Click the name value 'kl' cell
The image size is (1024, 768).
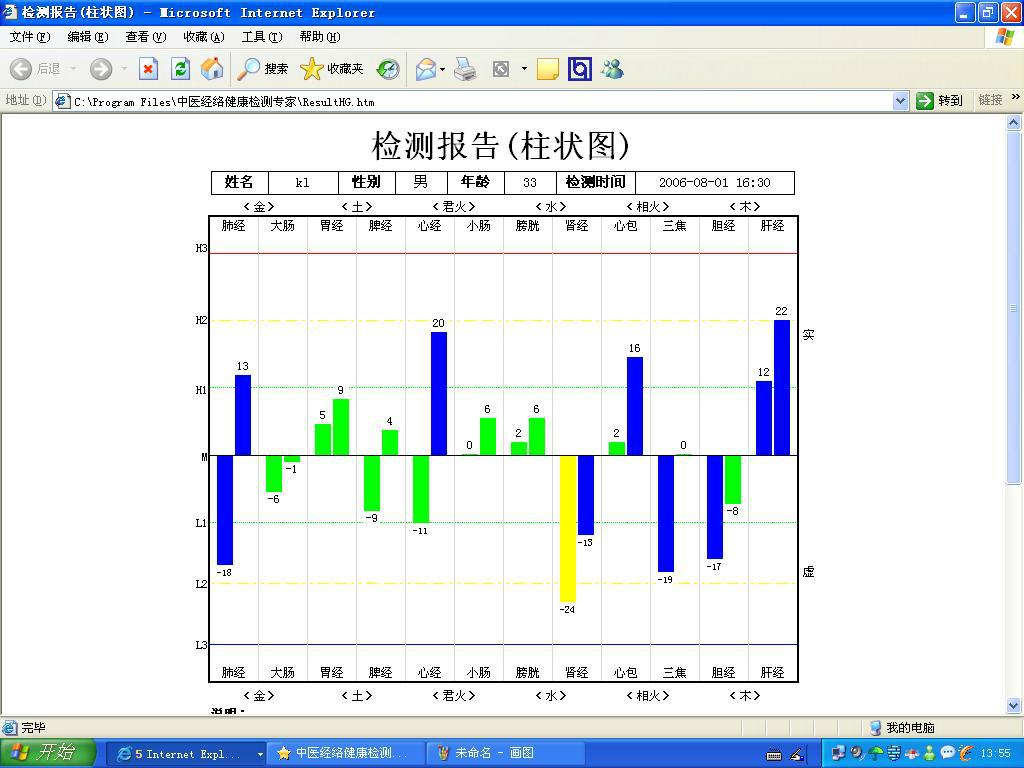click(303, 183)
